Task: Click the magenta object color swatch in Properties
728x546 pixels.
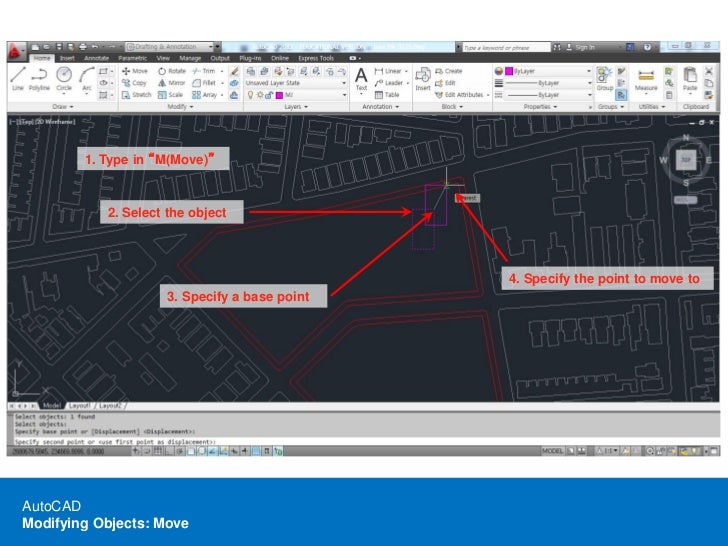Action: coord(508,71)
